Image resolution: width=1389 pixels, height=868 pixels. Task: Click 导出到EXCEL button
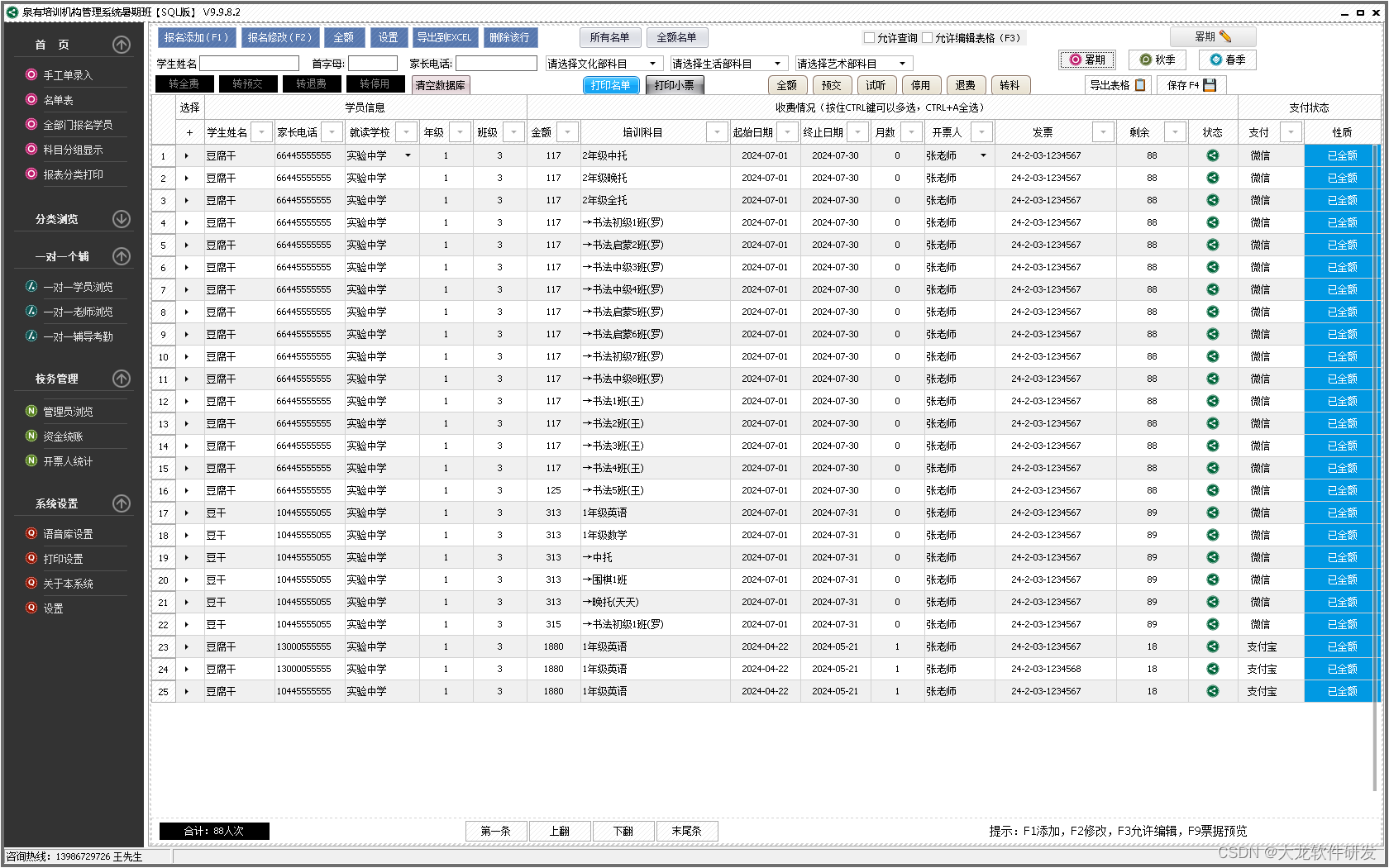[445, 37]
